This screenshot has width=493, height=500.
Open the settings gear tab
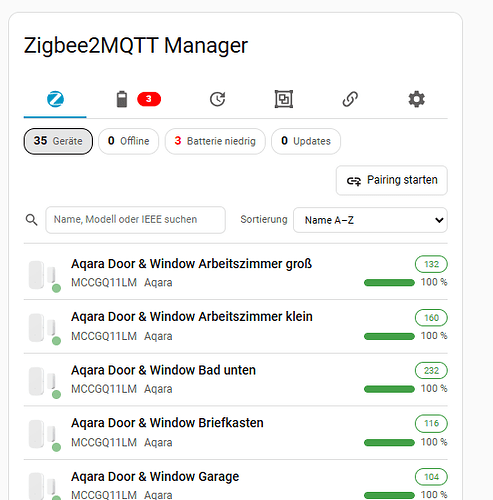click(417, 99)
